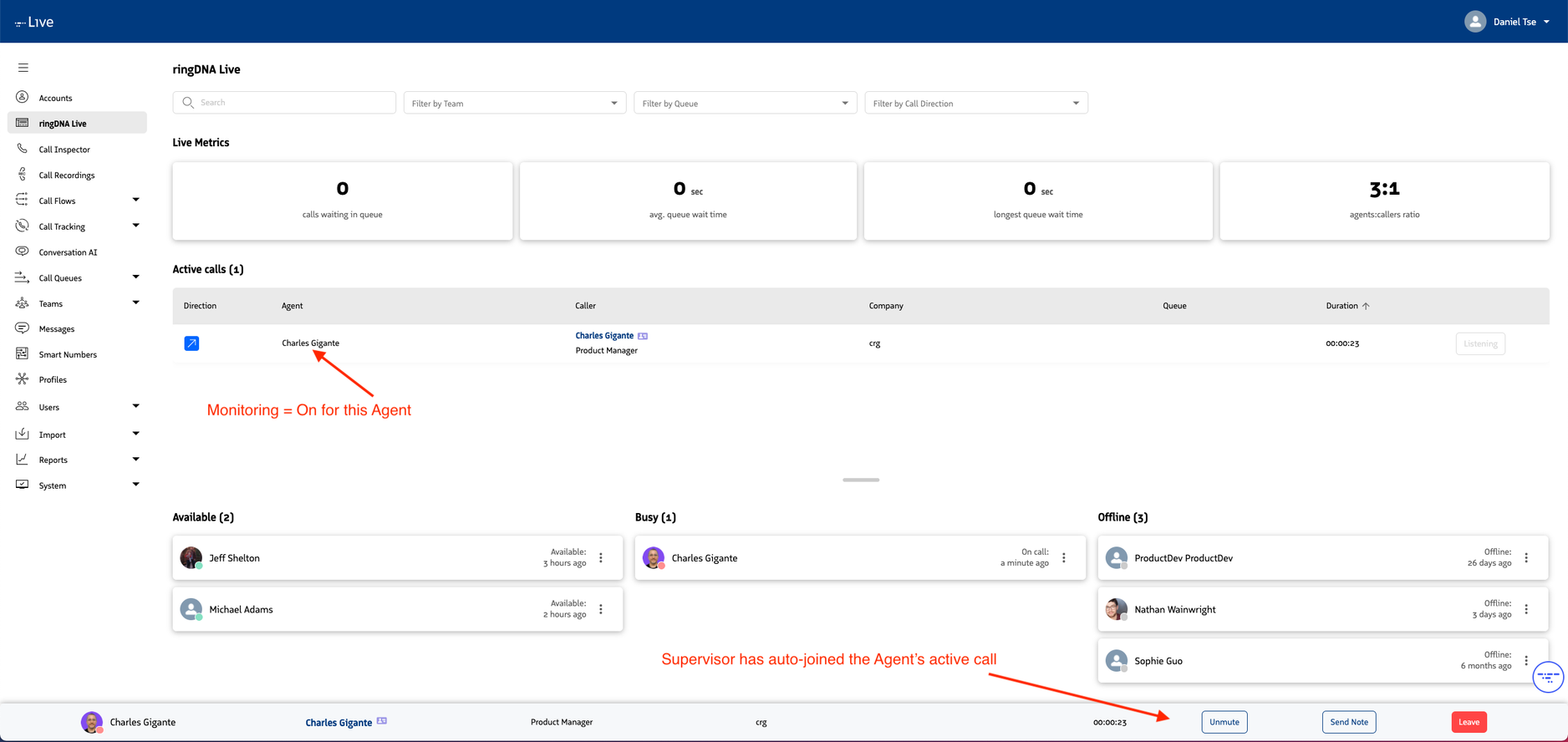Open Charles Gigante caller link in table
1568x742 pixels.
coord(604,336)
